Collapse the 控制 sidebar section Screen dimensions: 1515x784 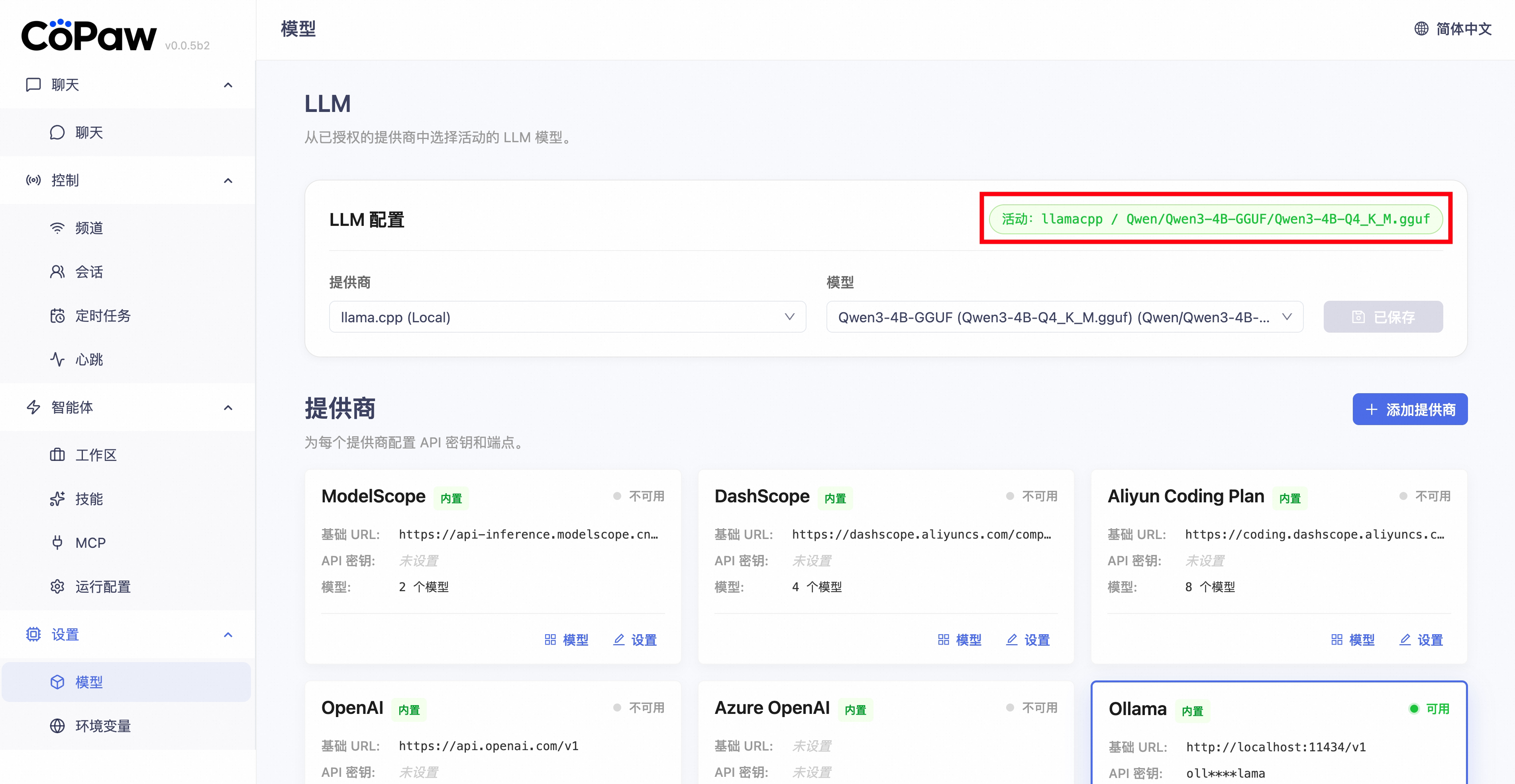(228, 180)
